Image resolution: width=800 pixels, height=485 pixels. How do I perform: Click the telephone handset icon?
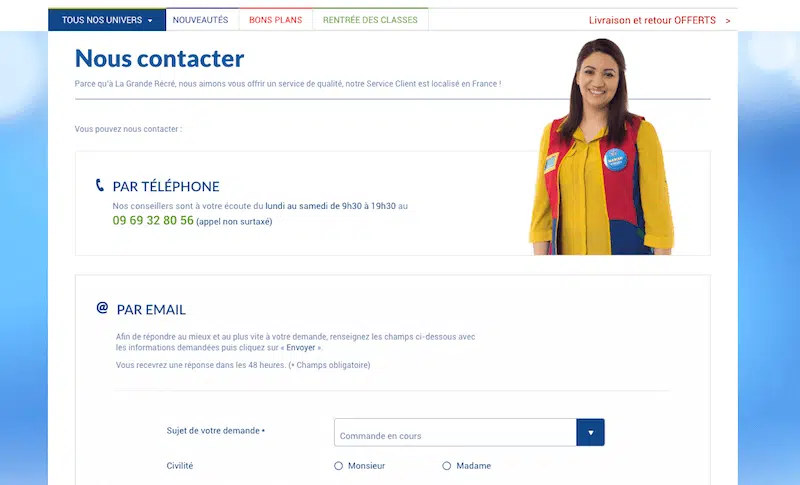coord(99,185)
